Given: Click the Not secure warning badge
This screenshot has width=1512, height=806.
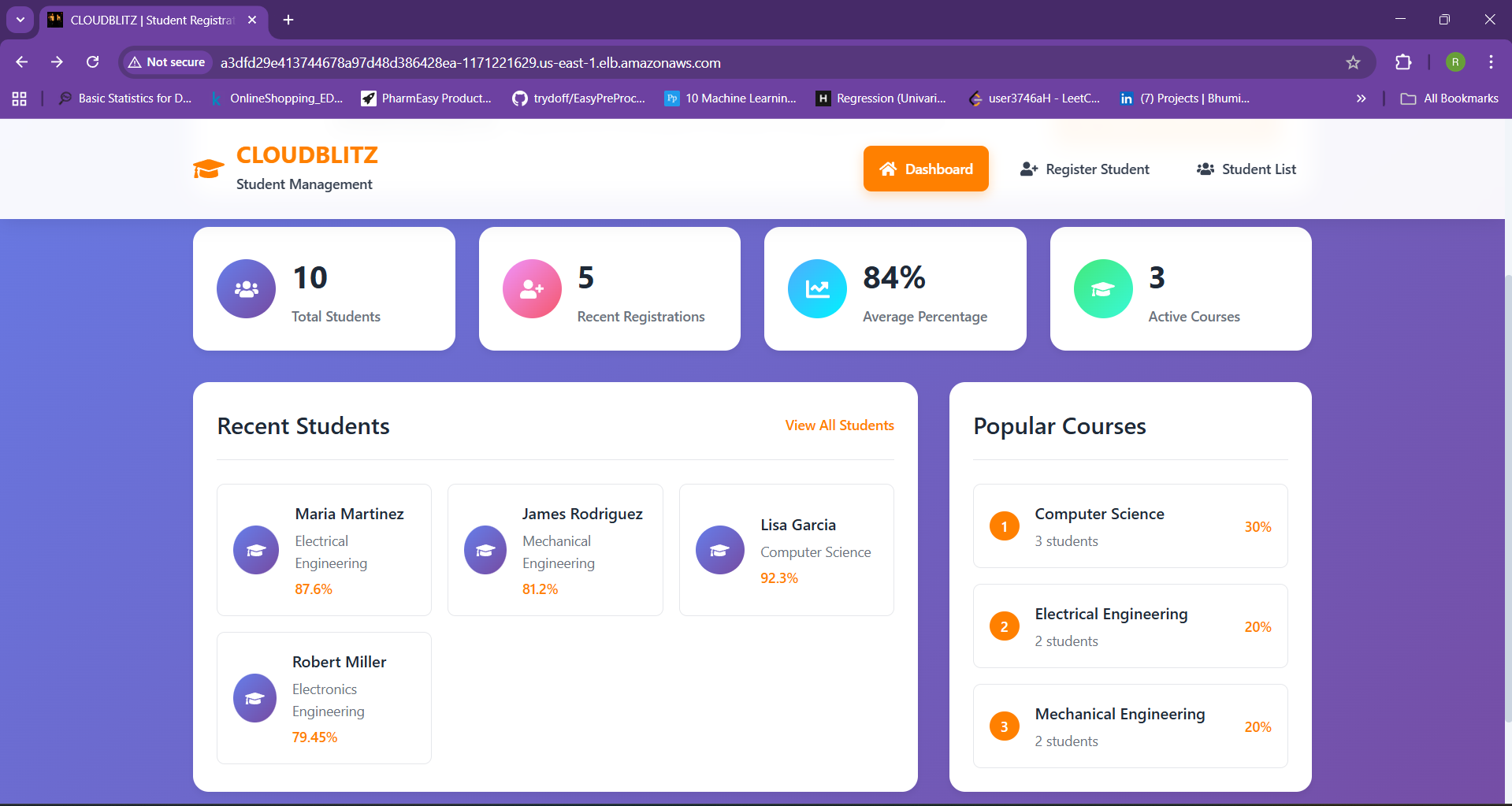Looking at the screenshot, I should point(165,62).
